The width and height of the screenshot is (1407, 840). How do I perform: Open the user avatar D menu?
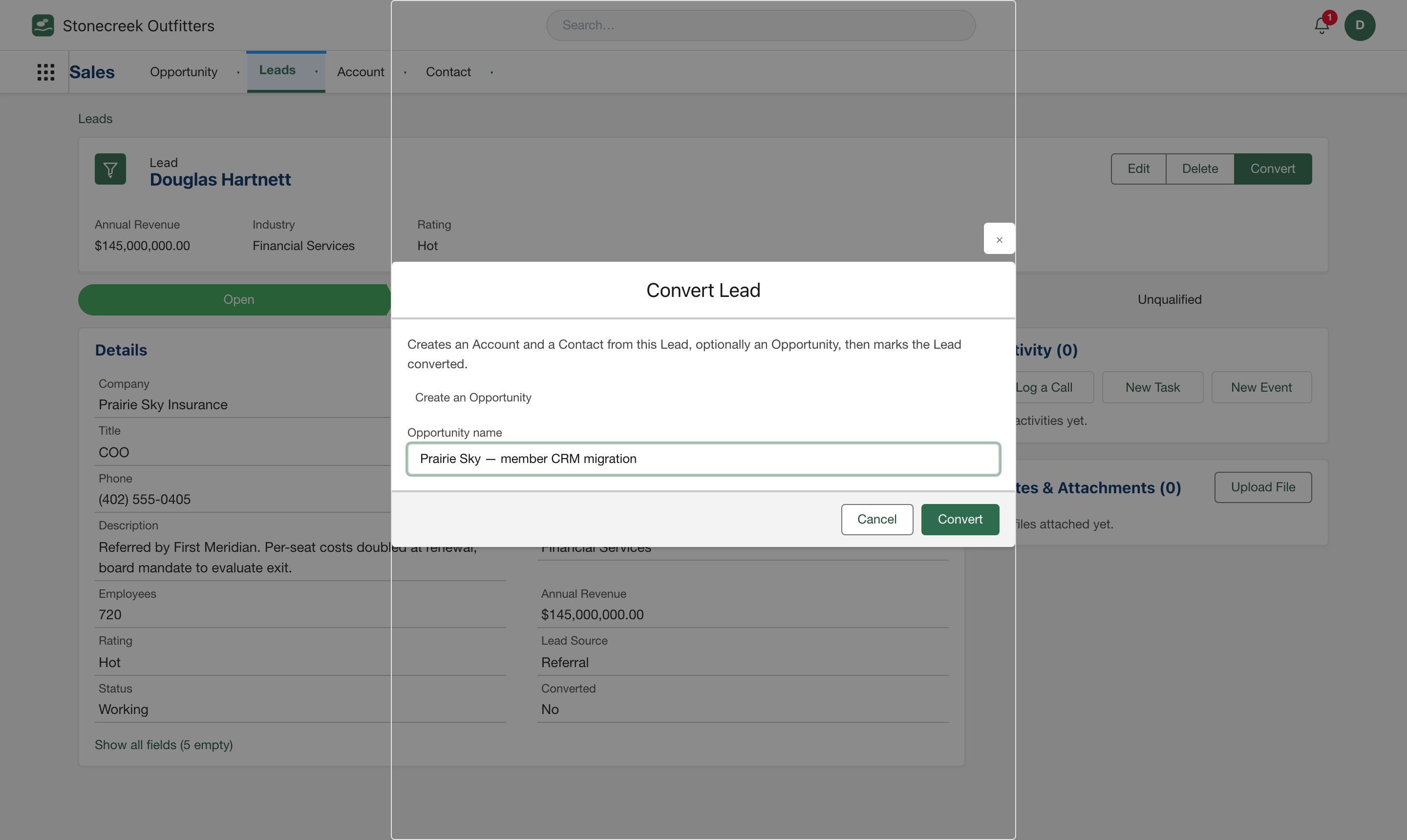1360,25
